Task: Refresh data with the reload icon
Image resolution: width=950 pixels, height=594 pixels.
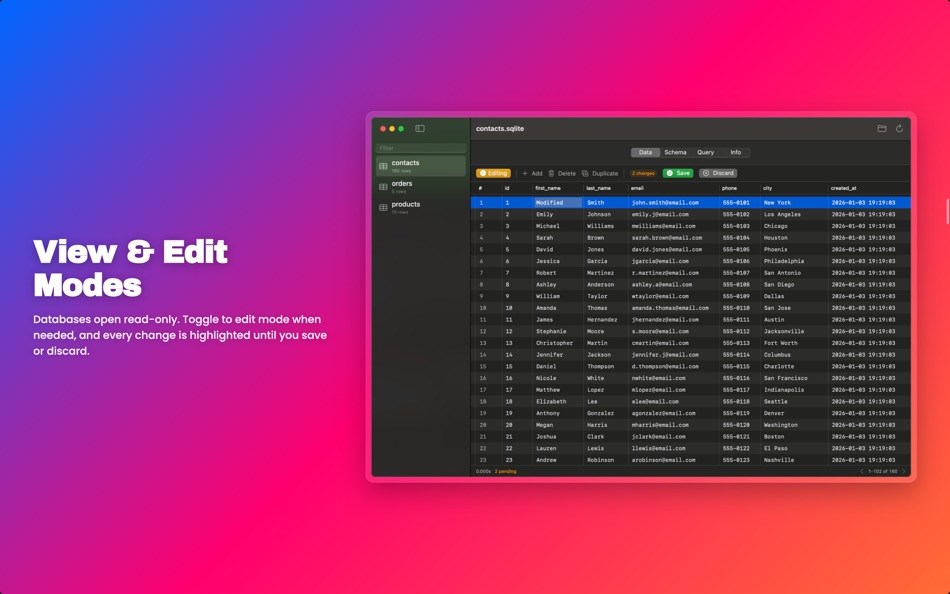Action: coord(900,128)
